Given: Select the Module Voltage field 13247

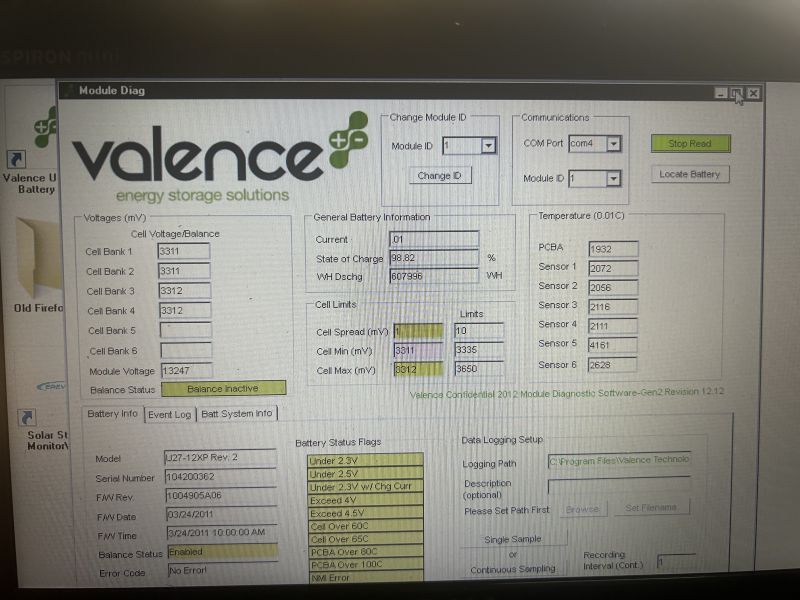Looking at the screenshot, I should 187,370.
